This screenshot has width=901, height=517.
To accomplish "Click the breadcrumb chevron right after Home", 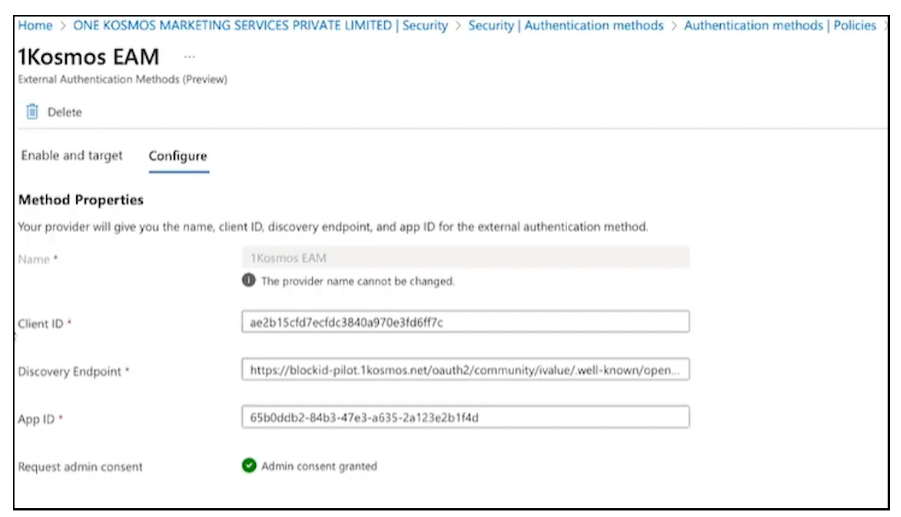I will coord(63,26).
